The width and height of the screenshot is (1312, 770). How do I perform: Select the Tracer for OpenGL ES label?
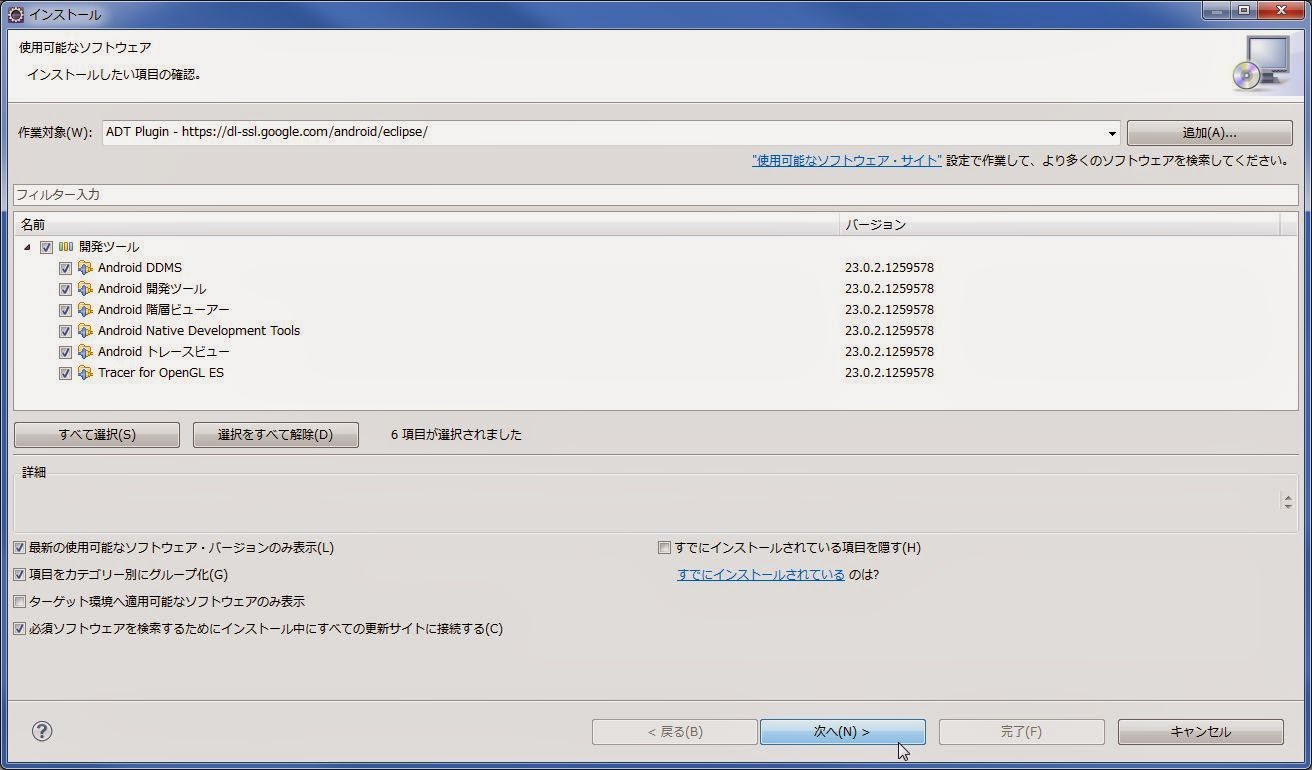coord(161,373)
